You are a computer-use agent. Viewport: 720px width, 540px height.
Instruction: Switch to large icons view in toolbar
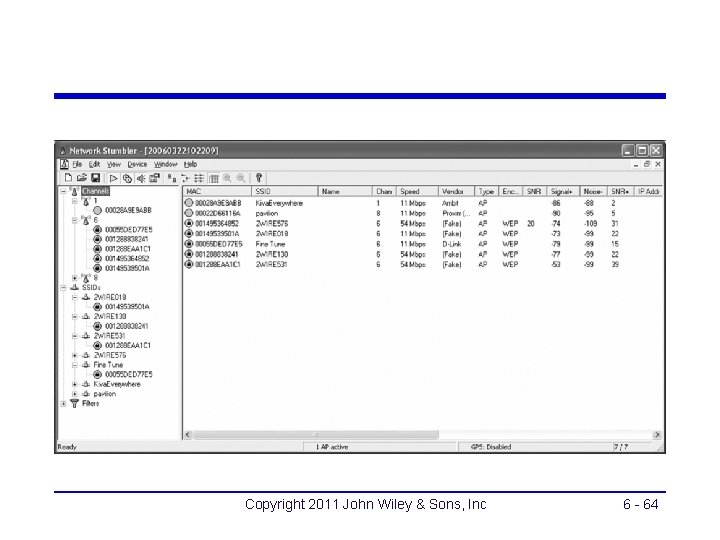(x=172, y=178)
